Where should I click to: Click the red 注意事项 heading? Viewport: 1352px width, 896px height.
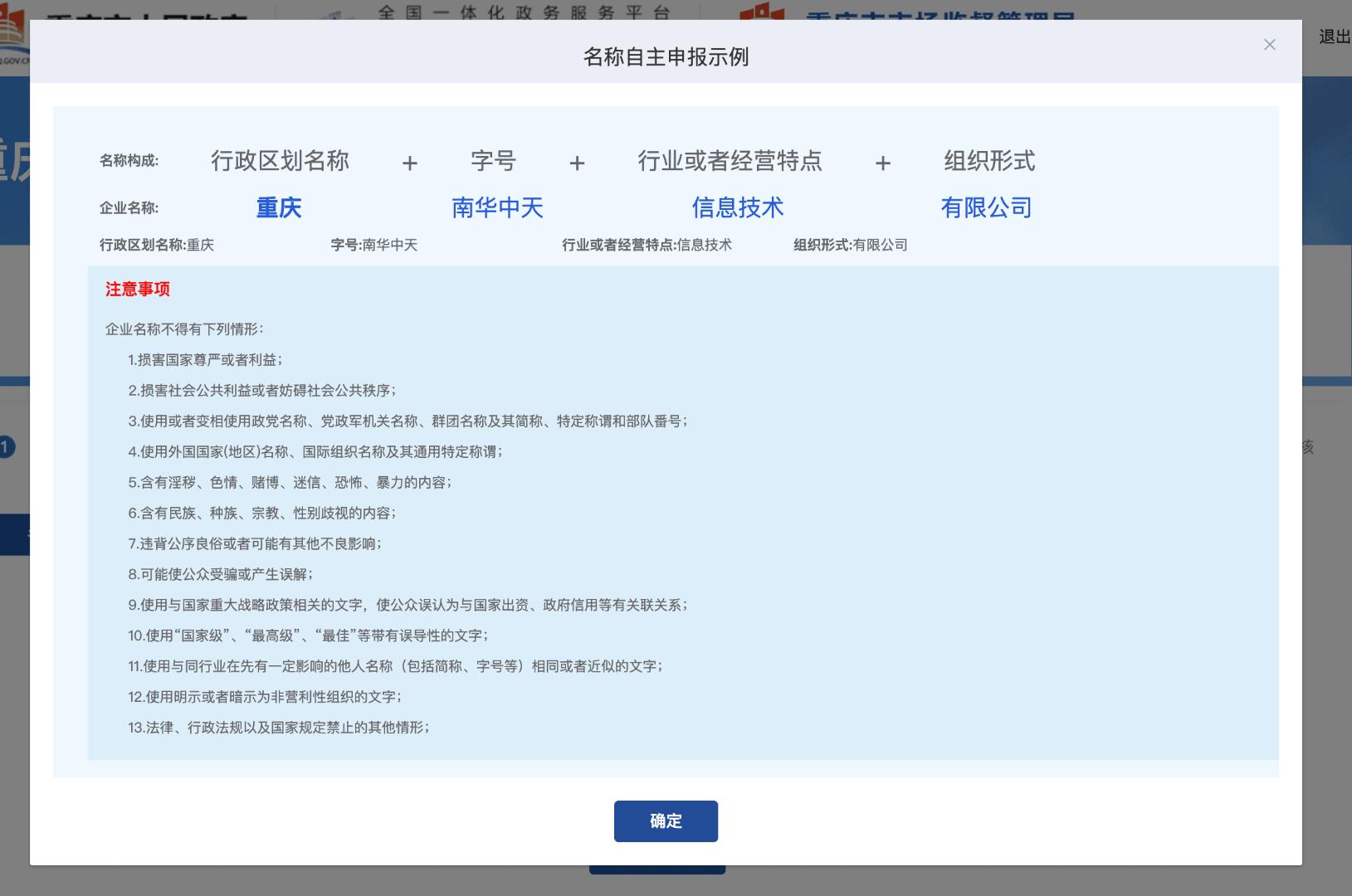tap(138, 290)
